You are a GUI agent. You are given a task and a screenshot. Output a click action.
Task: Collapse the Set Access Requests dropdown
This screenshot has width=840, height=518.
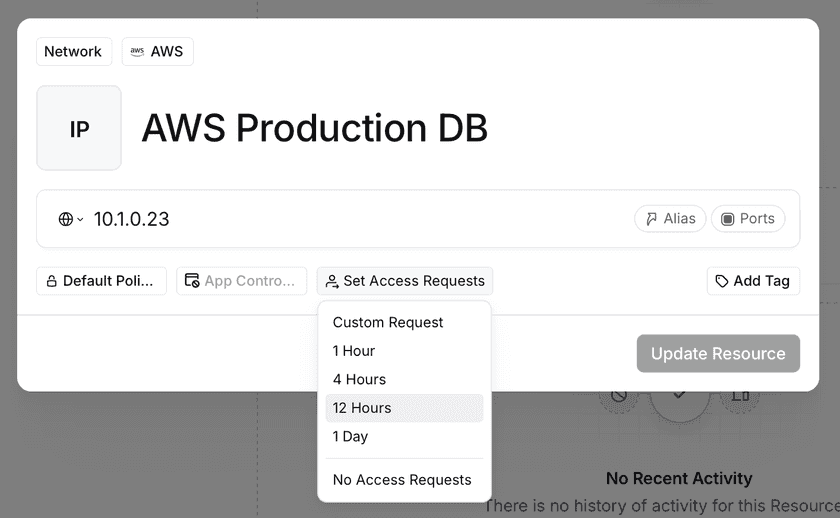(x=404, y=281)
